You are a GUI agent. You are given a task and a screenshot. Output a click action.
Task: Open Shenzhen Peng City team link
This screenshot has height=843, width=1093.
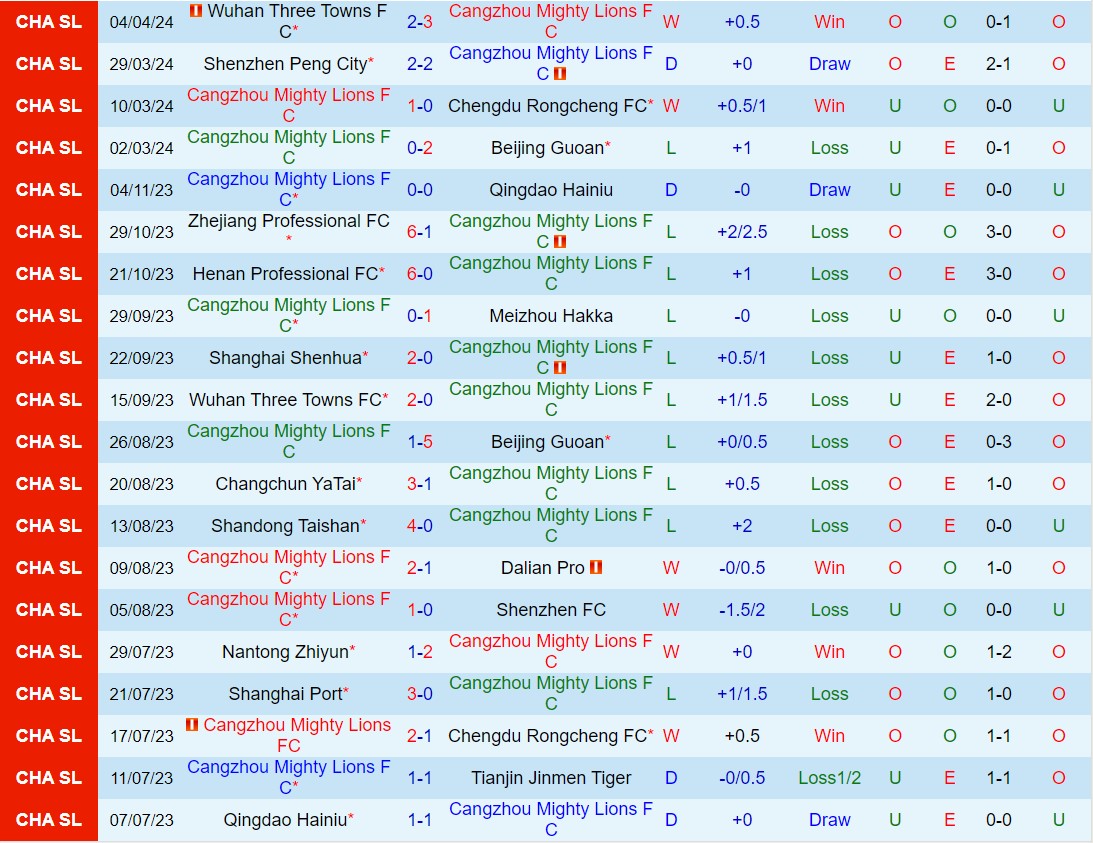click(285, 64)
